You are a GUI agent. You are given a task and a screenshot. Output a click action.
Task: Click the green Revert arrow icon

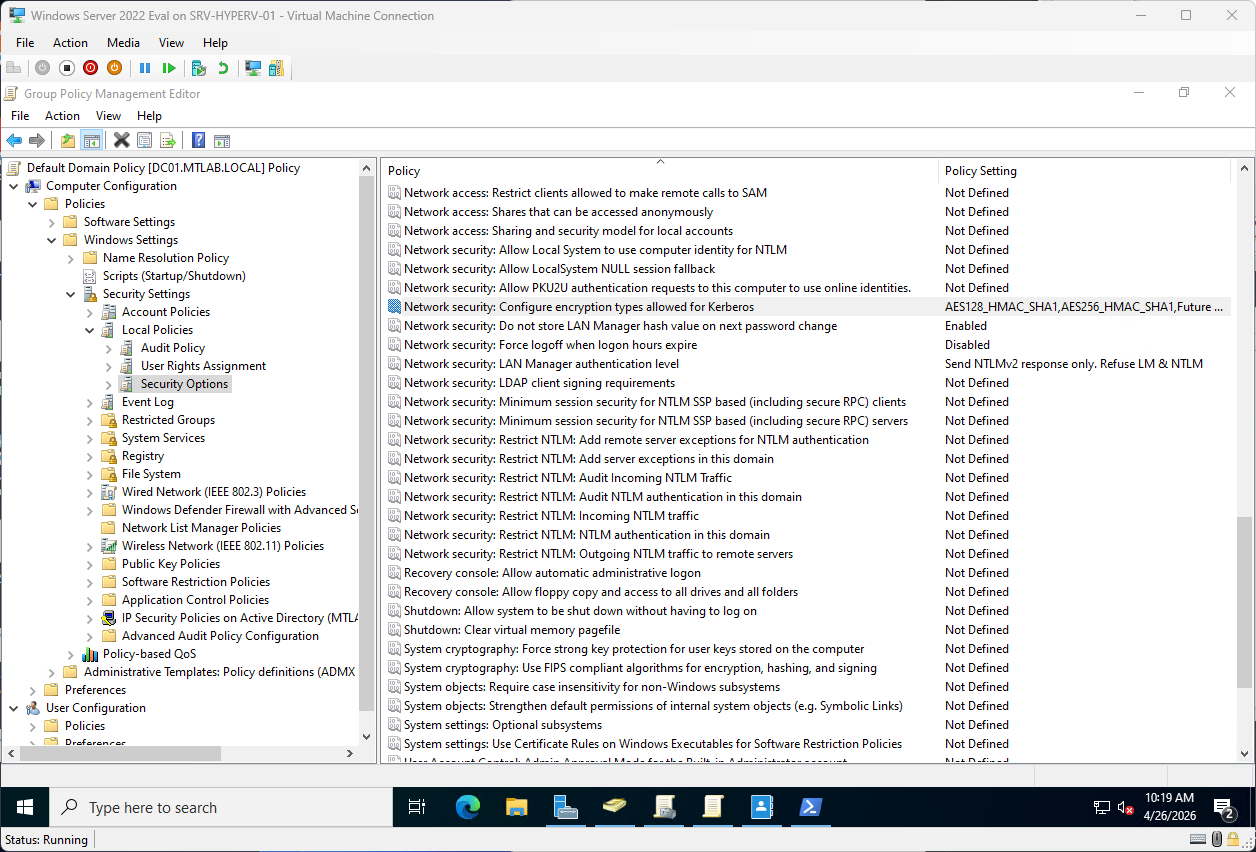[223, 68]
